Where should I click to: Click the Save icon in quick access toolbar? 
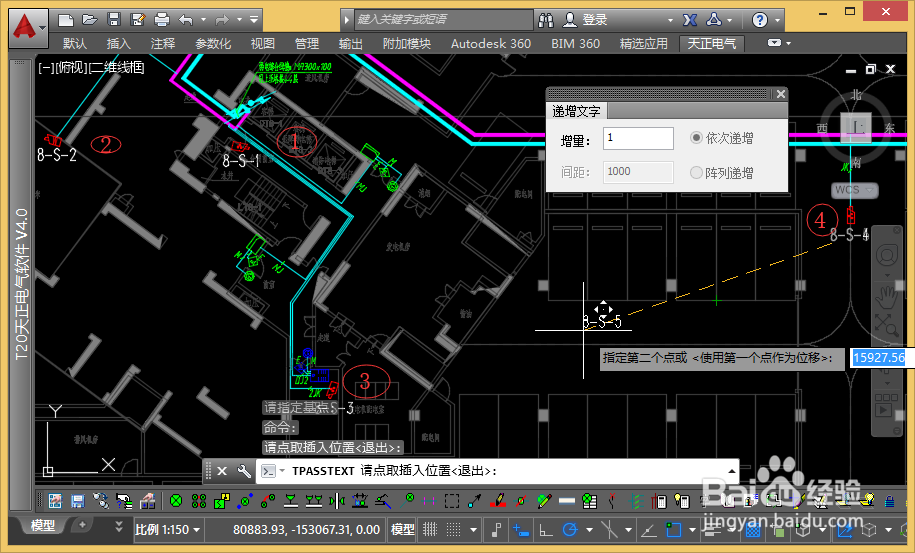click(114, 20)
